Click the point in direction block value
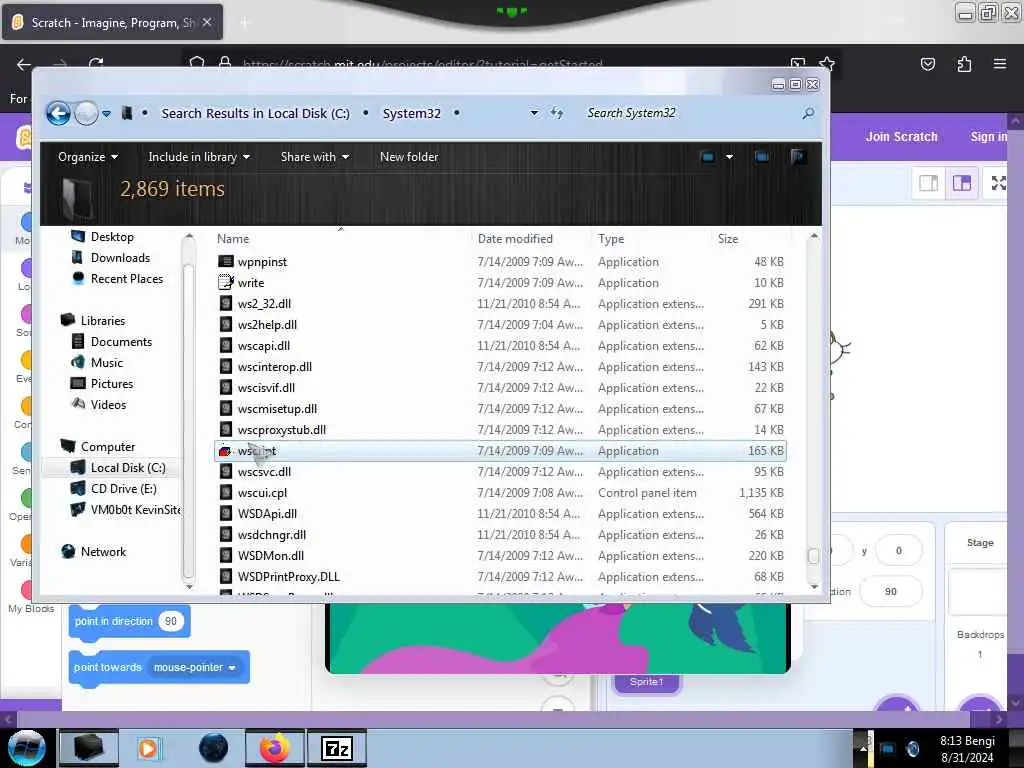 (x=170, y=621)
